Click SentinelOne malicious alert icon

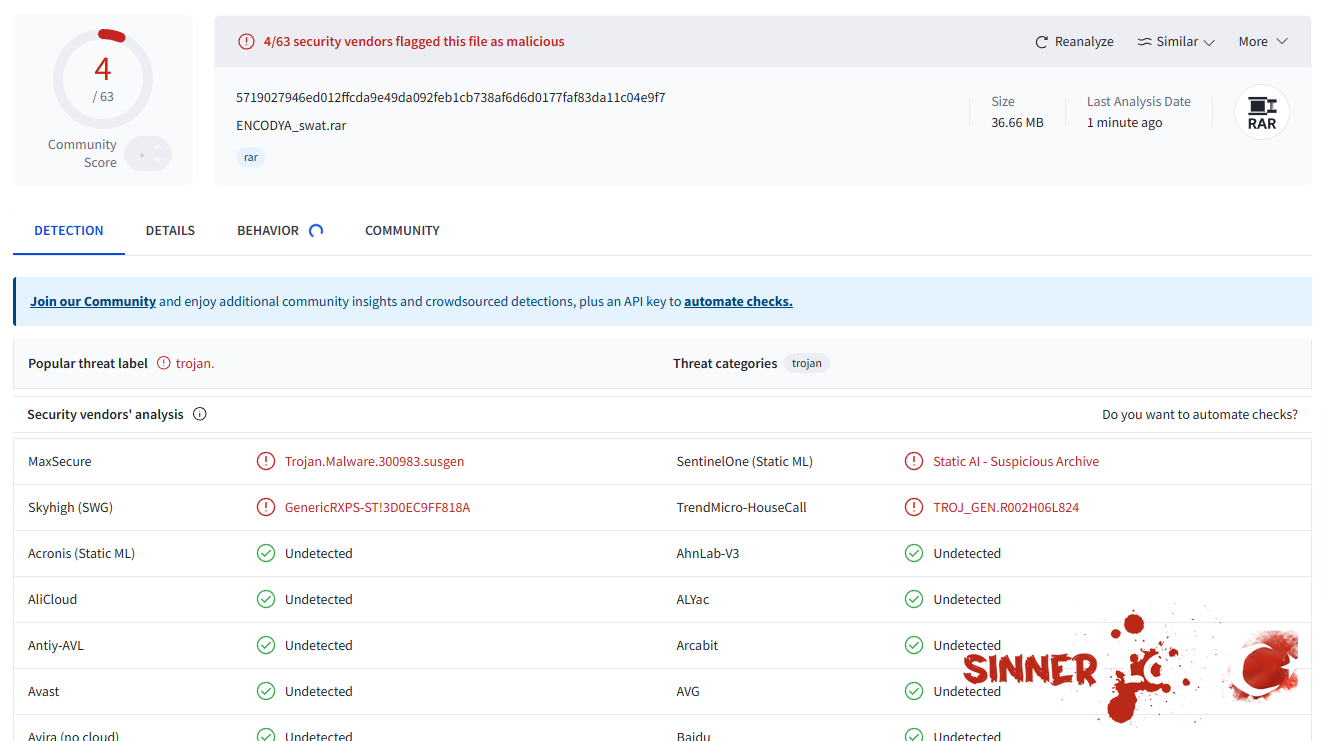tap(914, 462)
